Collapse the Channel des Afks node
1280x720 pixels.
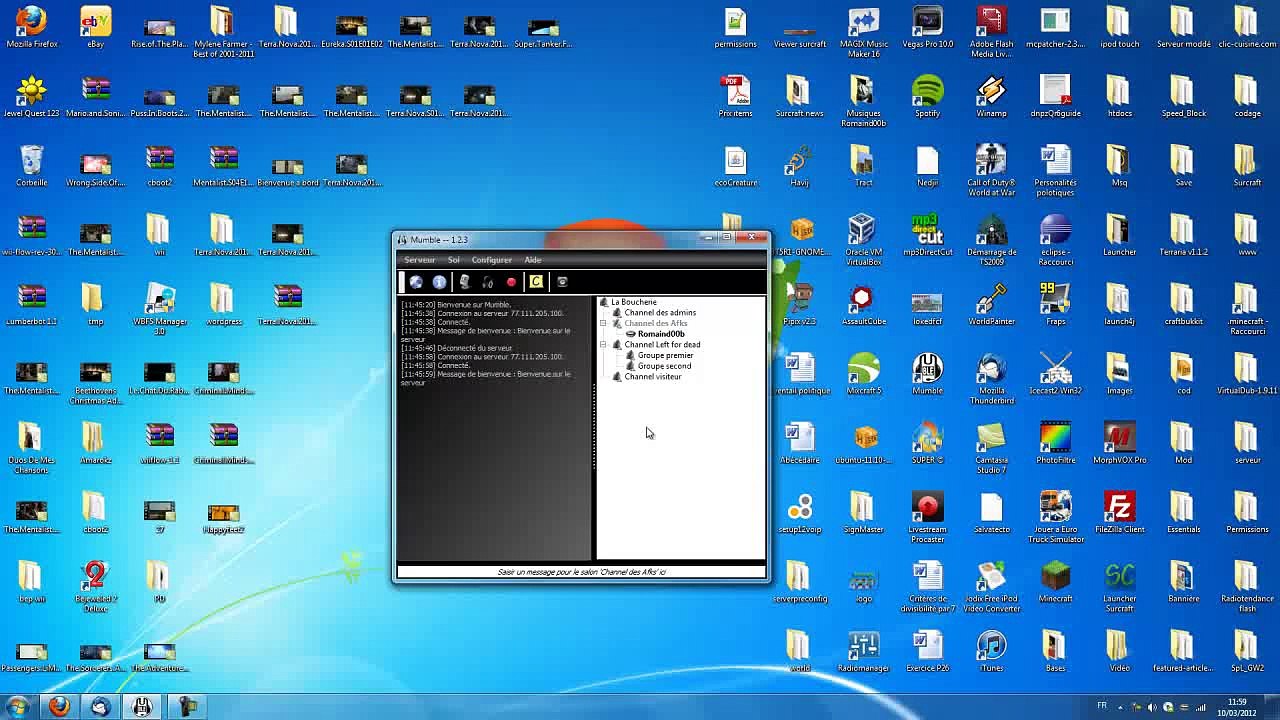603,324
